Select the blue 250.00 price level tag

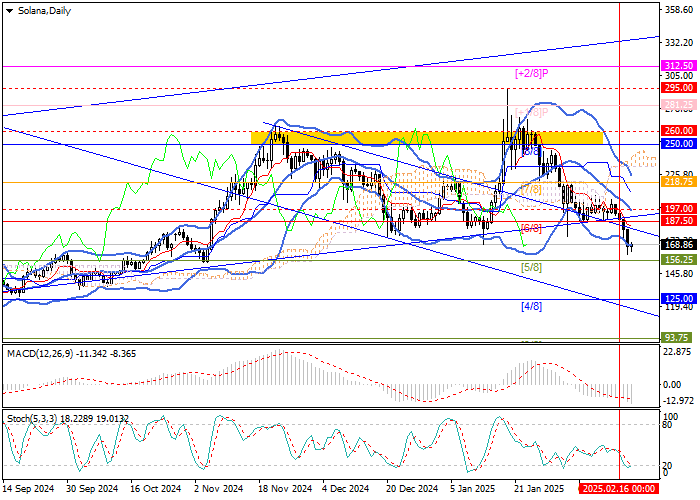click(x=680, y=144)
